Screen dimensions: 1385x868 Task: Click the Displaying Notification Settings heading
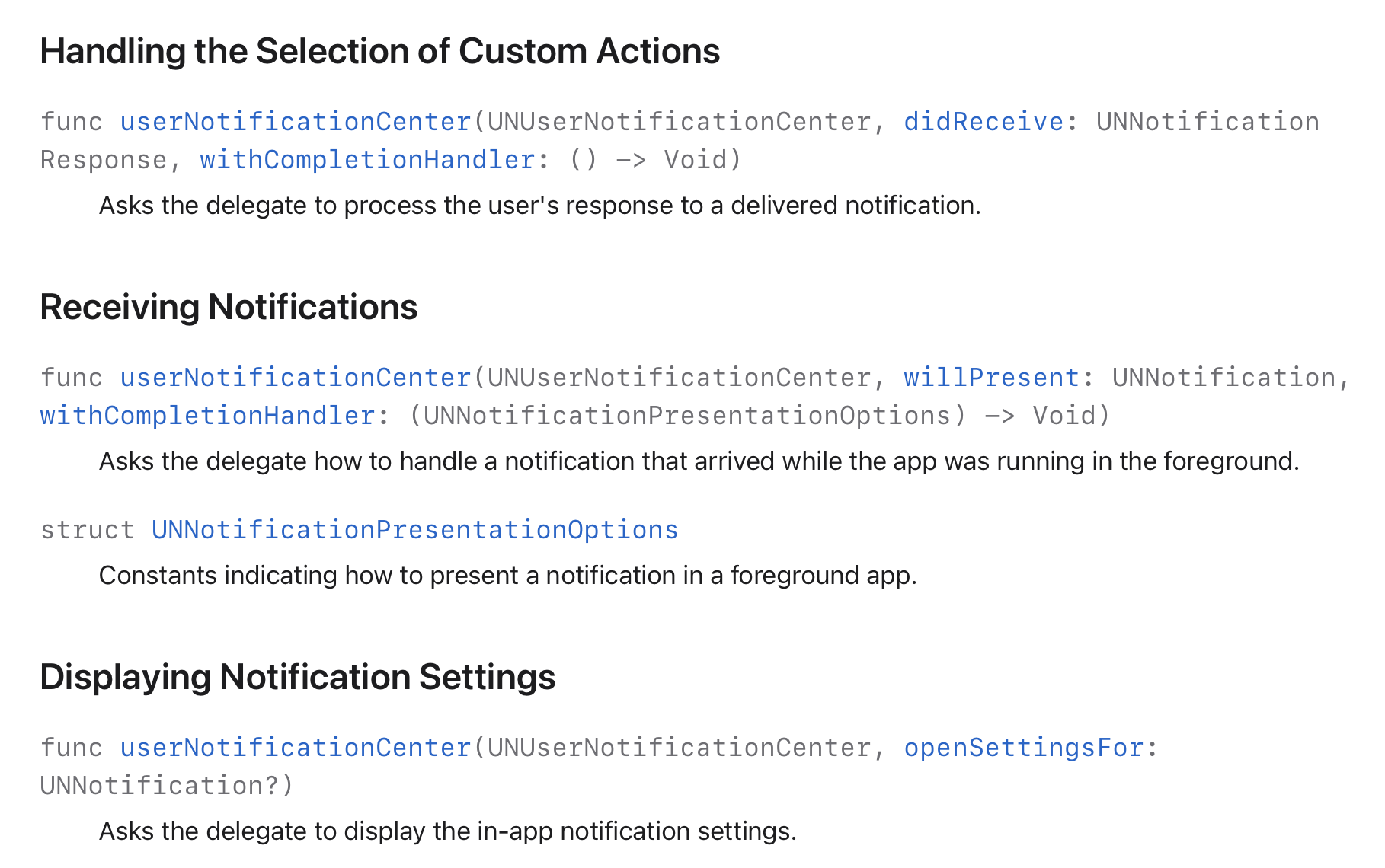click(298, 678)
